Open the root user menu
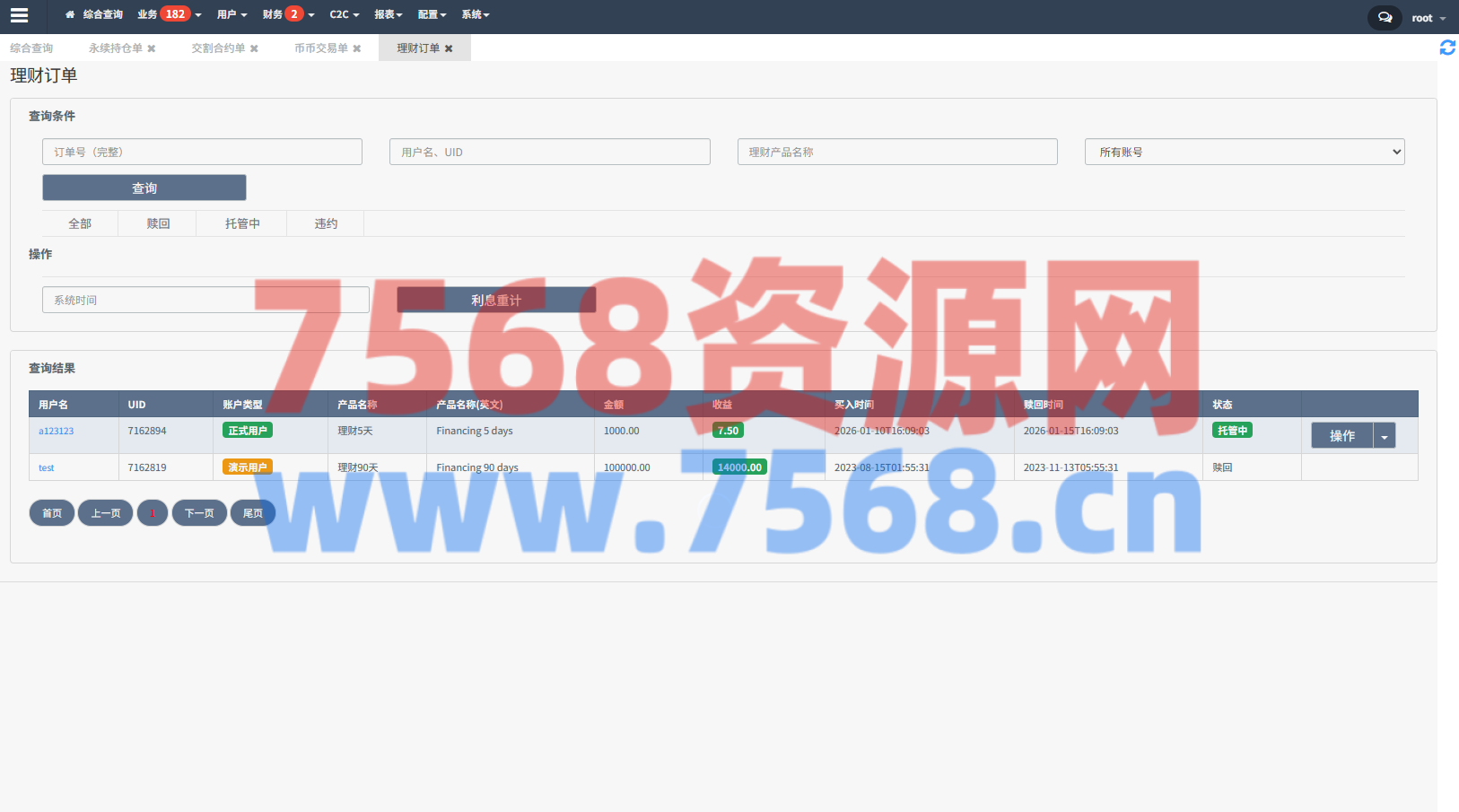The width and height of the screenshot is (1459, 812). (x=1428, y=18)
